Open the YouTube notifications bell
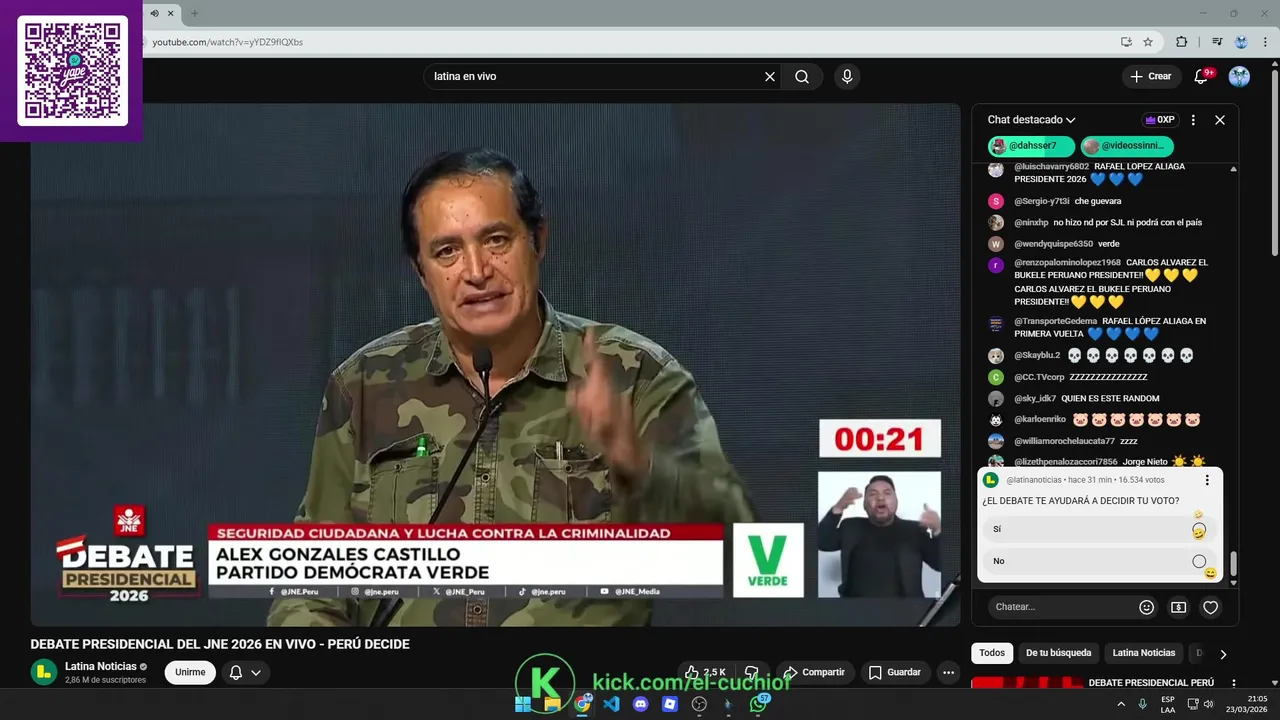 (x=1202, y=76)
